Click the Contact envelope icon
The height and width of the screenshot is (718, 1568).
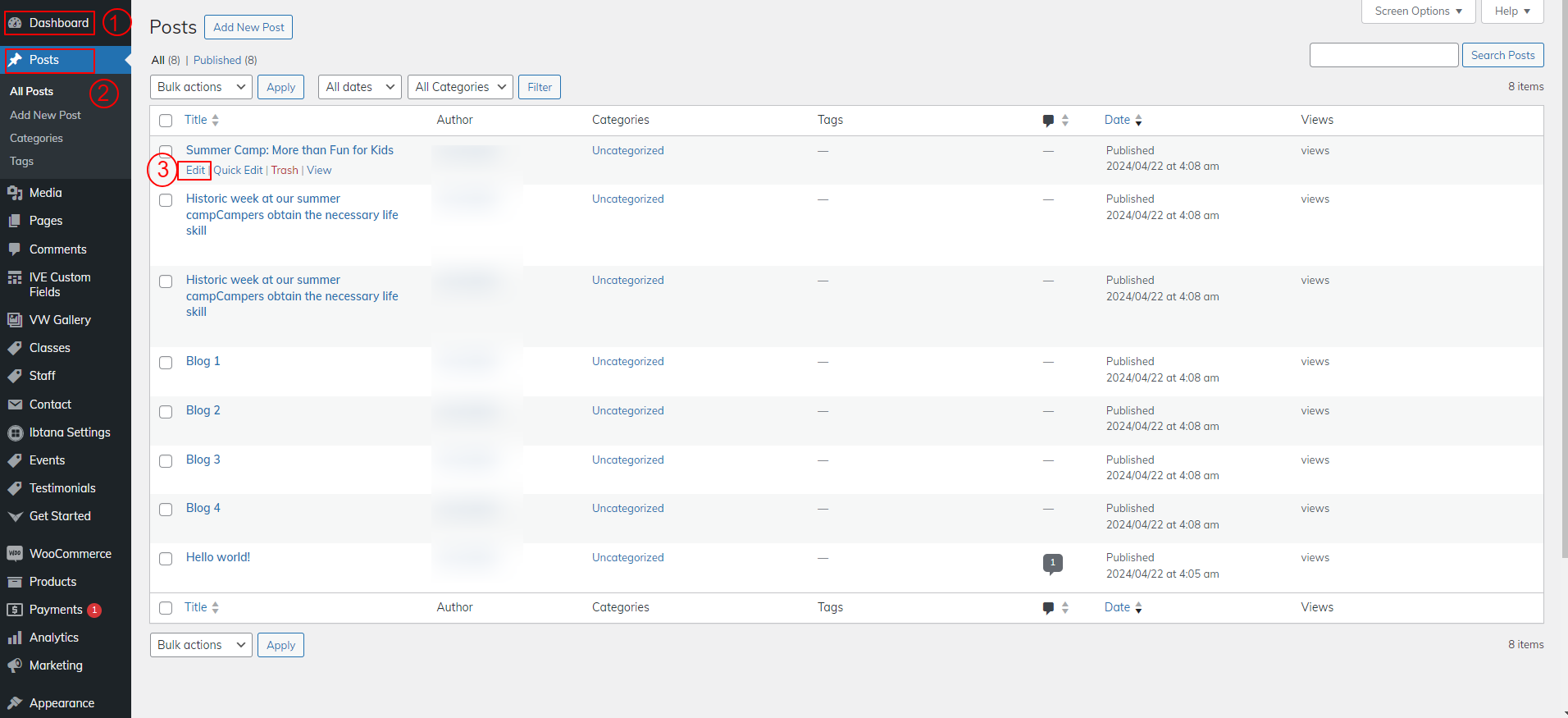(x=15, y=405)
